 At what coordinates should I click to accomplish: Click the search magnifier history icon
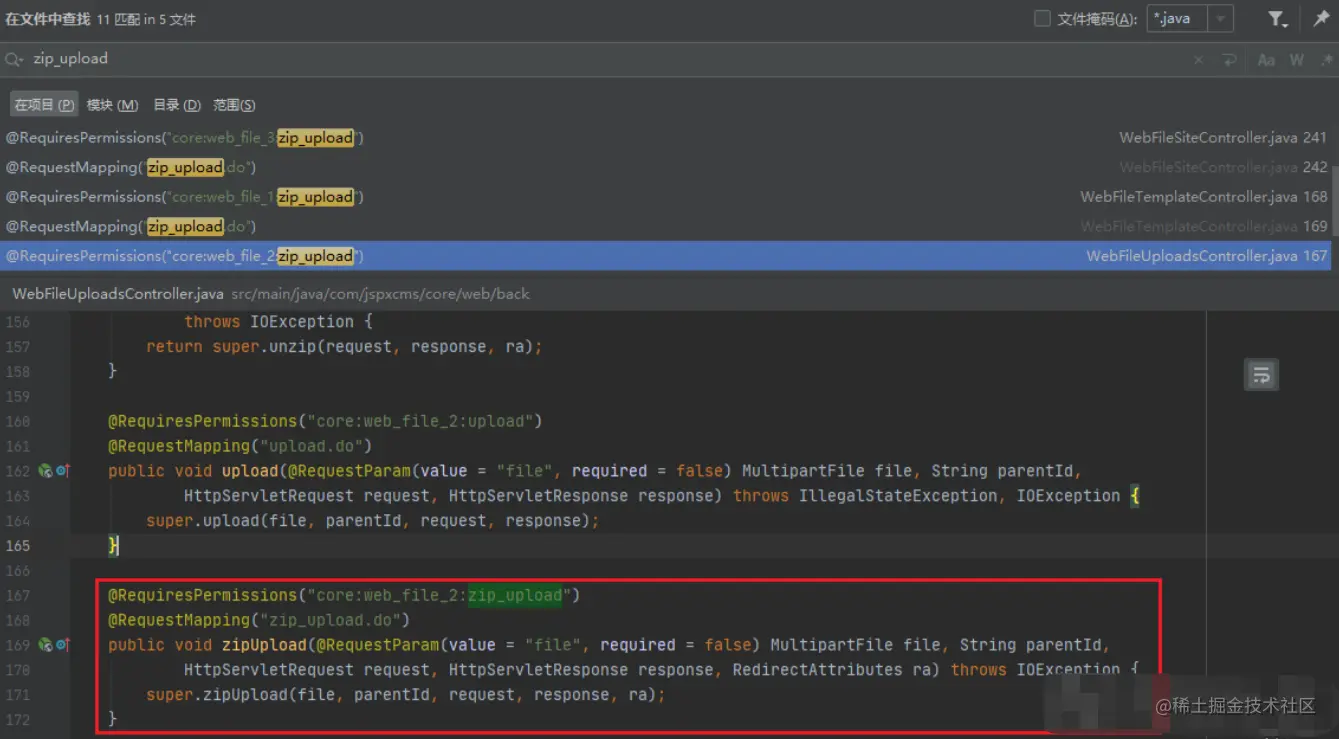point(14,60)
